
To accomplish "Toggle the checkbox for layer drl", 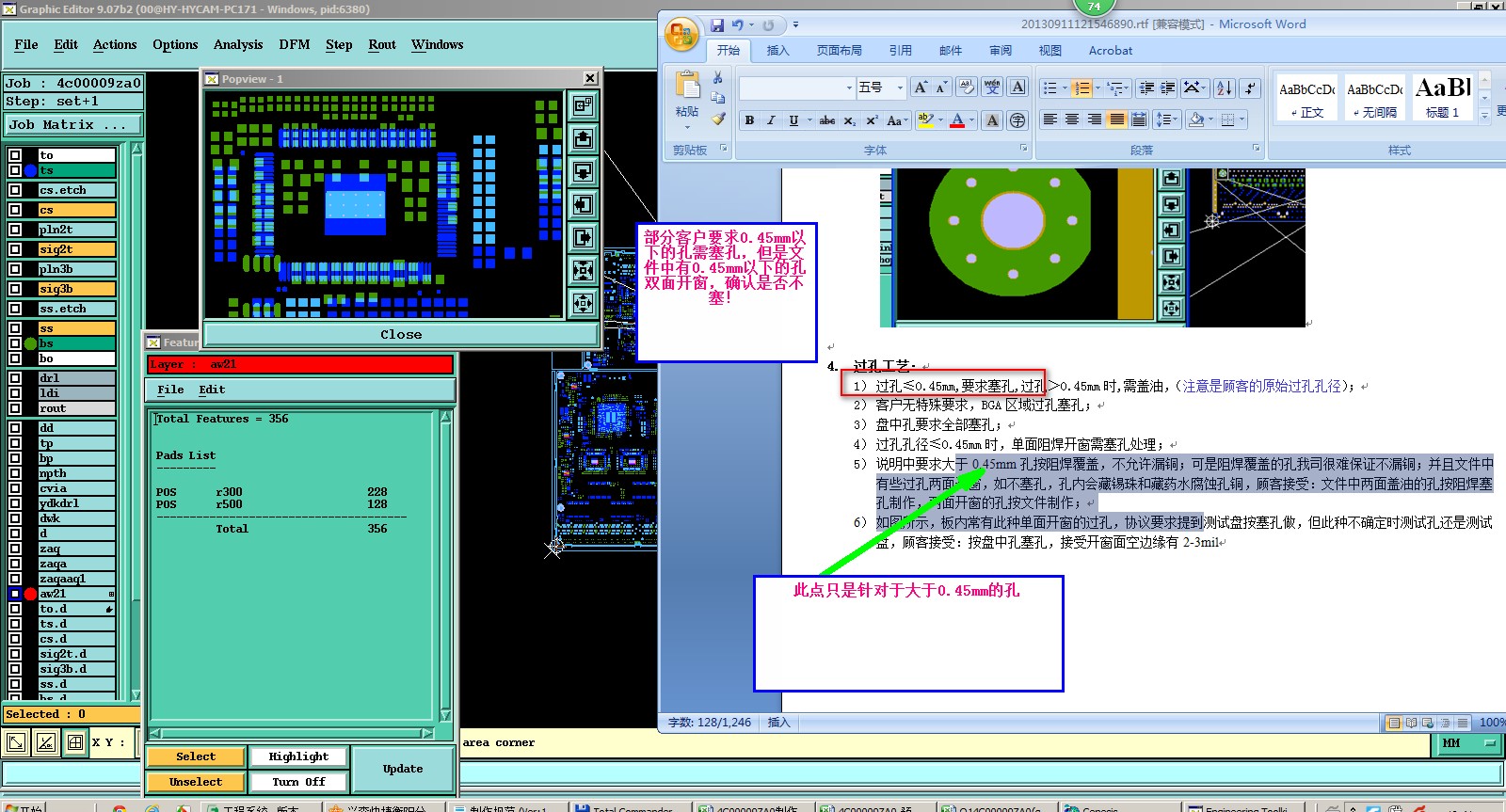I will point(15,378).
